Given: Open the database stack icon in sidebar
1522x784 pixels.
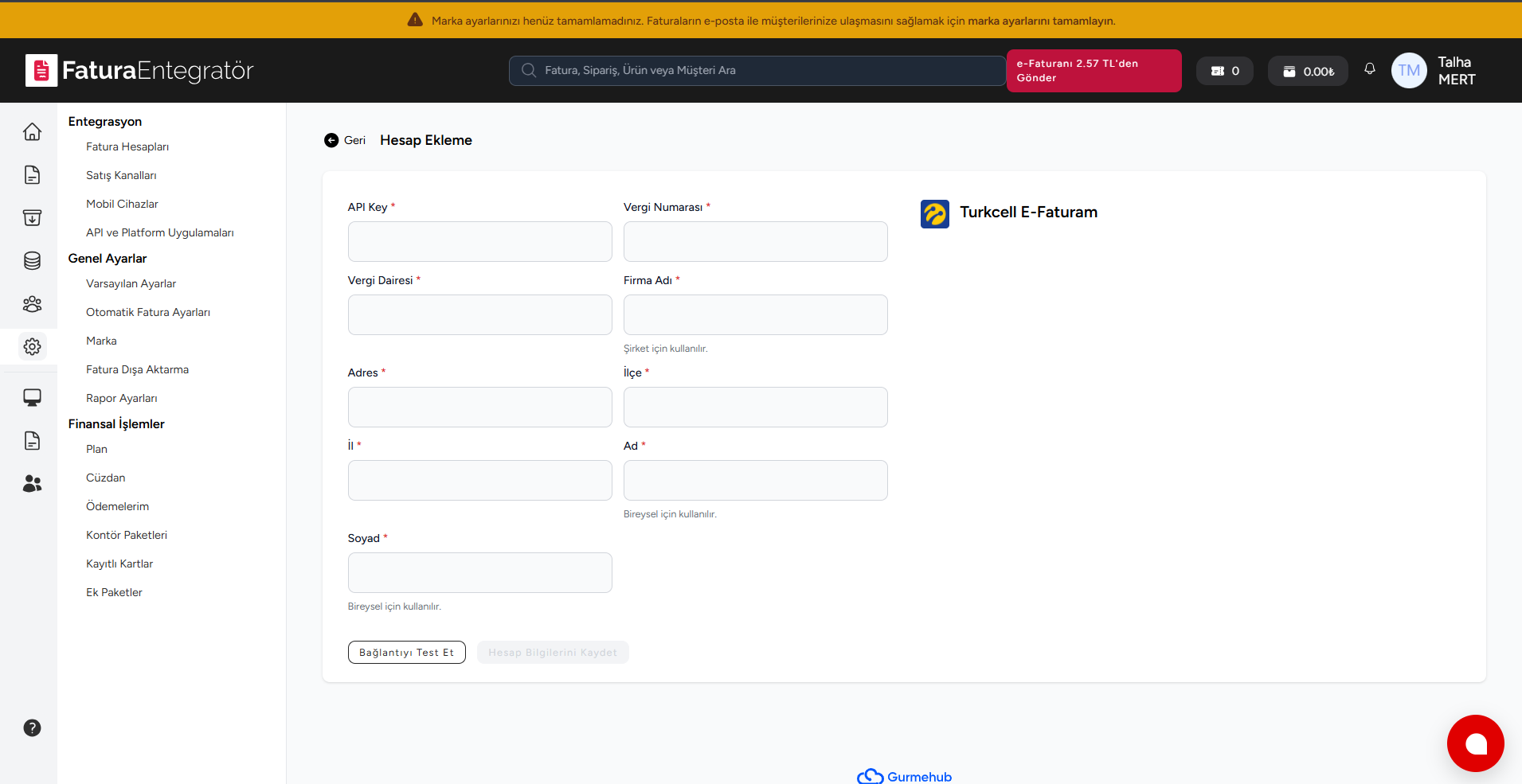Looking at the screenshot, I should (32, 260).
